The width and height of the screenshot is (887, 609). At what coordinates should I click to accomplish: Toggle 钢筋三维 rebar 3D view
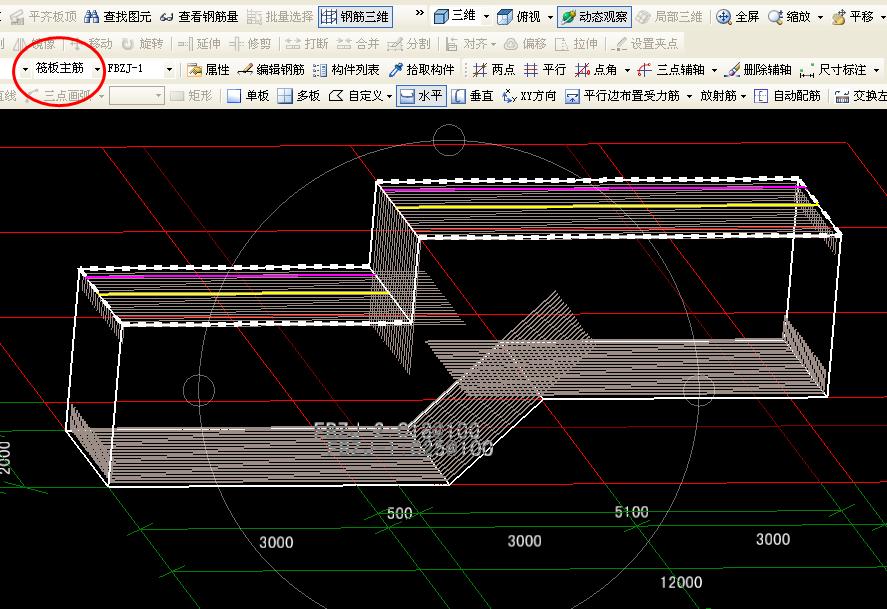click(x=355, y=17)
